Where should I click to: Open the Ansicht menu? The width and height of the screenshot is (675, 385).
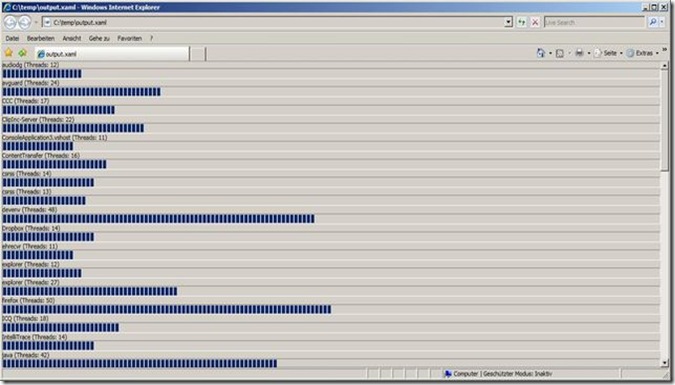(71, 38)
